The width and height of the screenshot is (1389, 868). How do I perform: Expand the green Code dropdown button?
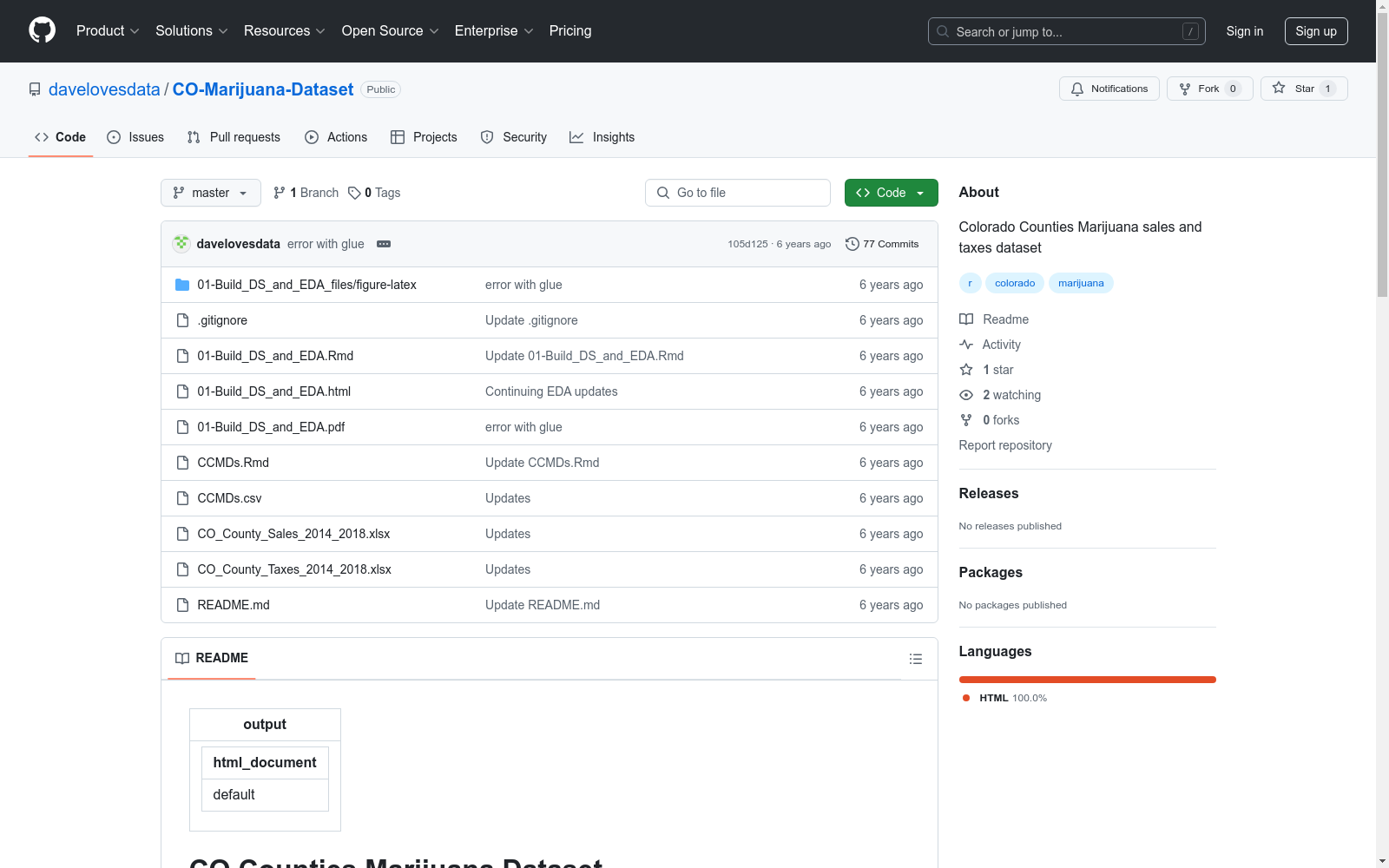click(x=892, y=193)
